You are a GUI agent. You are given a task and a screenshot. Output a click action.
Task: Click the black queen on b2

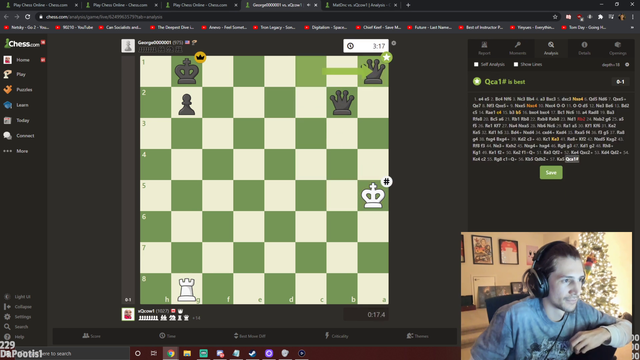[x=342, y=102]
